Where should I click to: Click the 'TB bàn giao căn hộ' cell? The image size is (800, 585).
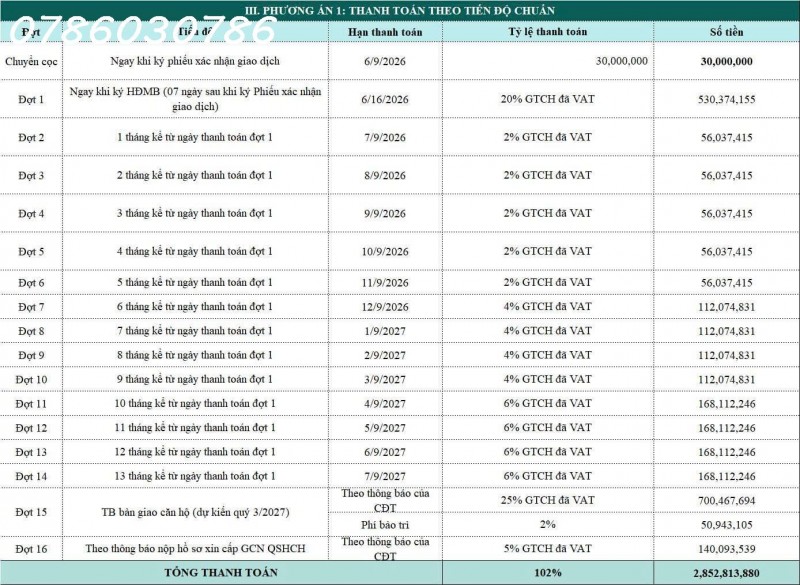[x=195, y=512]
